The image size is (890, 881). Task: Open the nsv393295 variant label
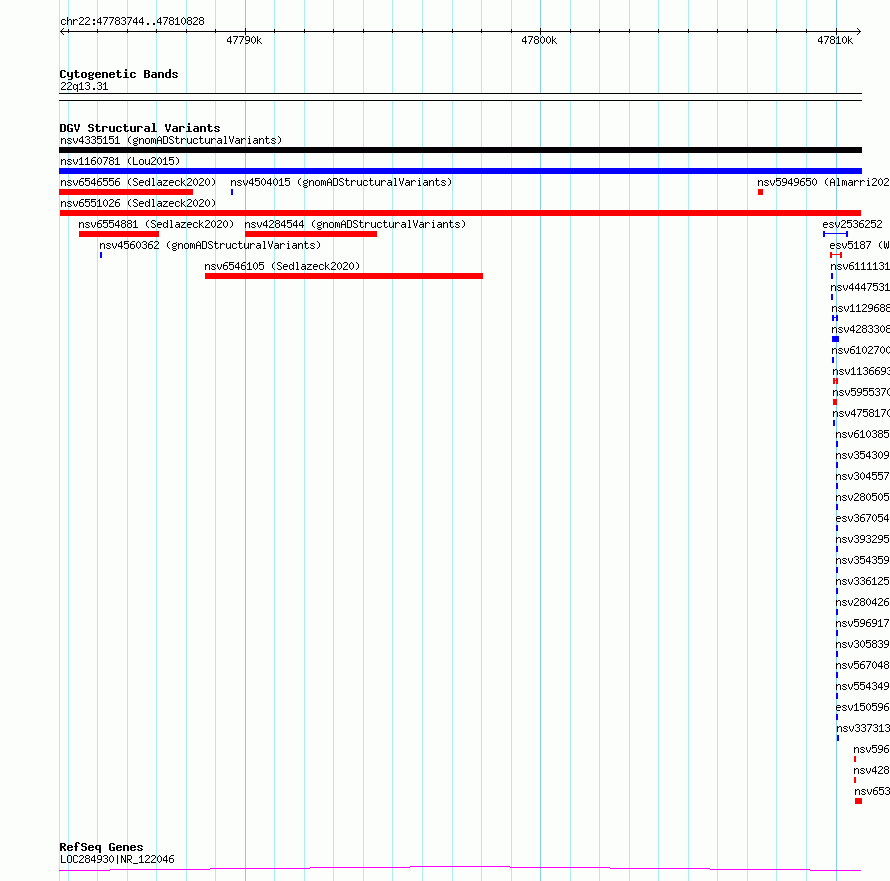[863, 539]
